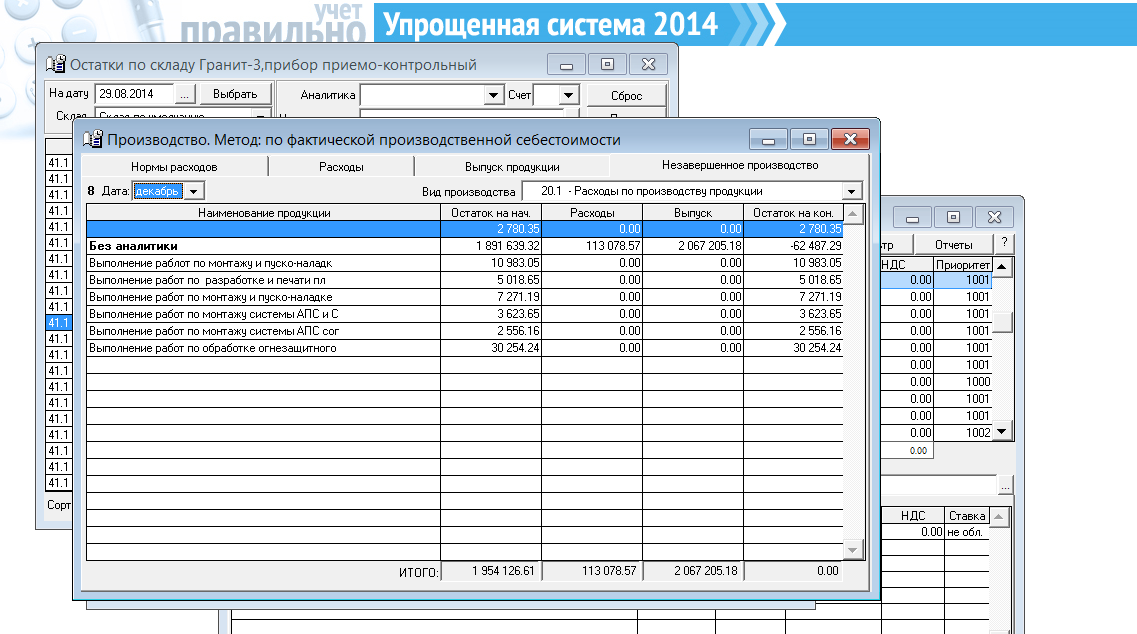Open the Выпуск продукции tab
The image size is (1137, 634).
pos(512,167)
